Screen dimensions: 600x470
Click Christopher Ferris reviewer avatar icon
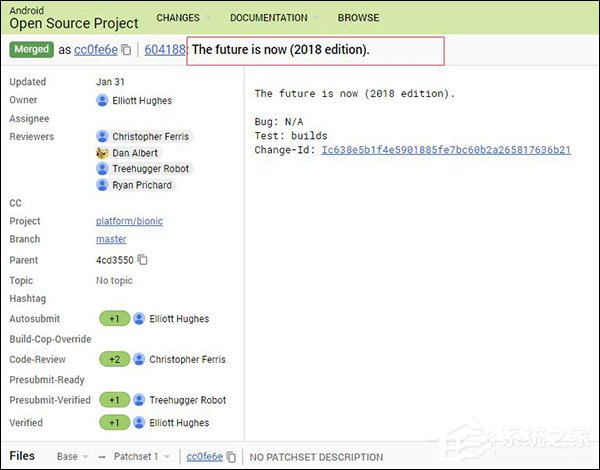(102, 136)
